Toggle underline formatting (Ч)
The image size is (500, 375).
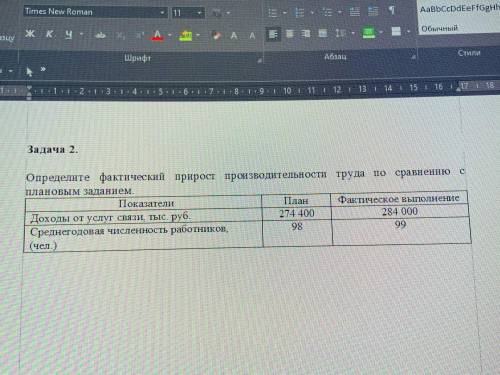(69, 34)
